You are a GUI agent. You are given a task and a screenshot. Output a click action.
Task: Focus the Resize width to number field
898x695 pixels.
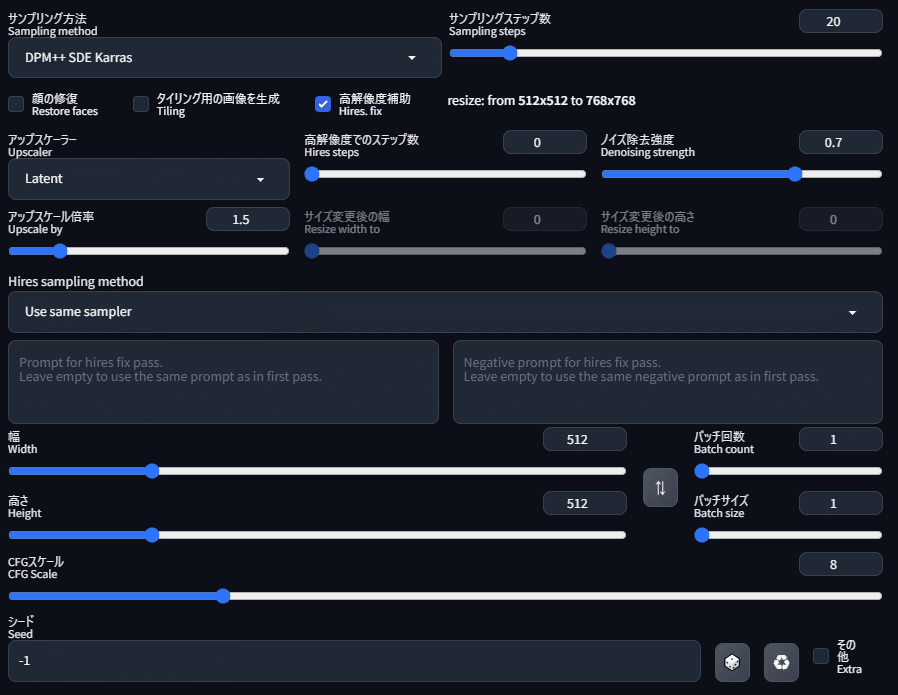click(x=545, y=219)
